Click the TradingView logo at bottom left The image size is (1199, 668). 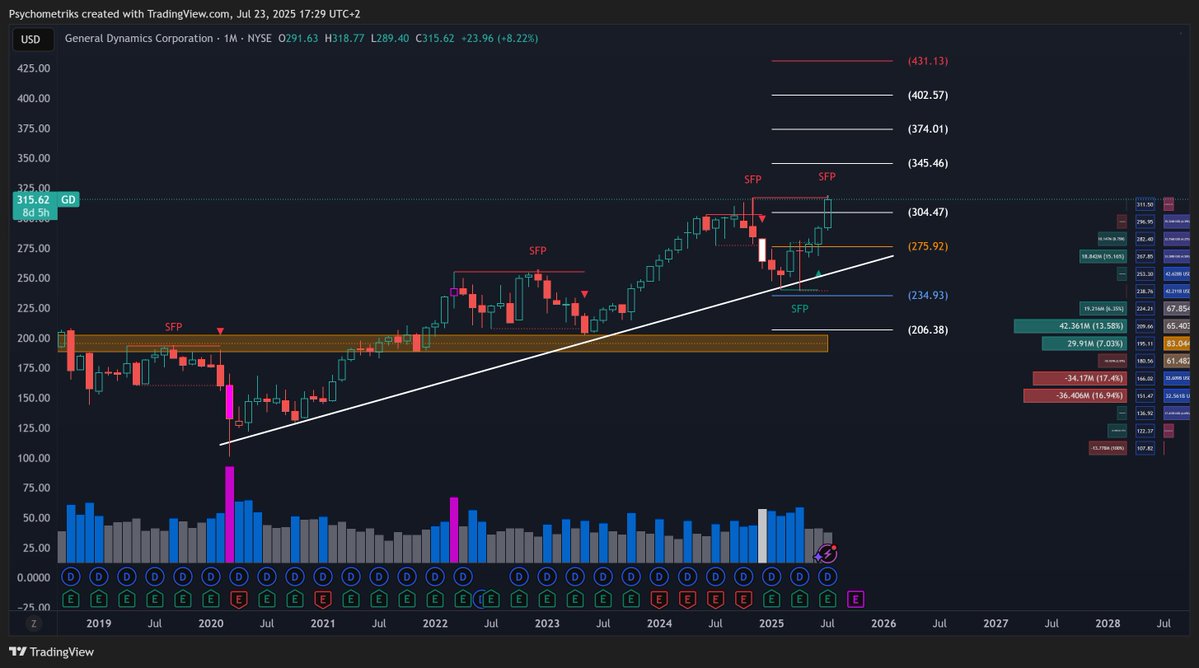point(51,652)
